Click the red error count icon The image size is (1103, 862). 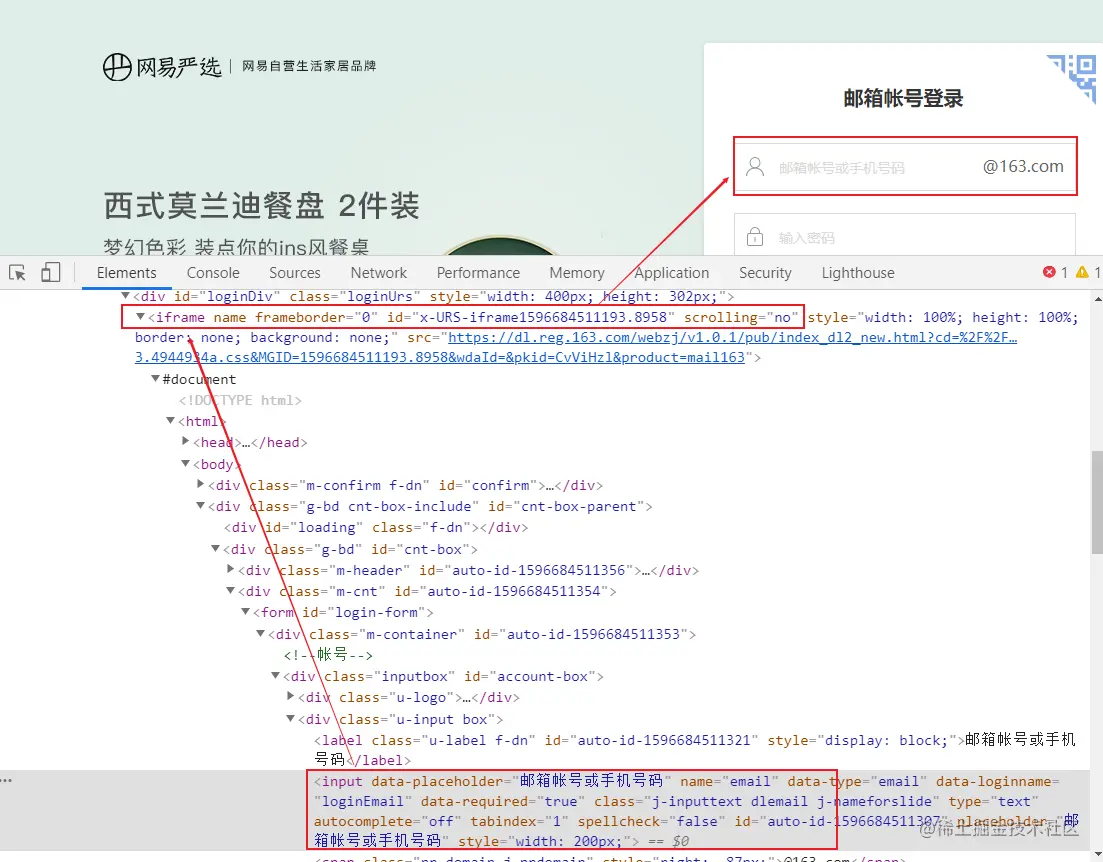click(x=1049, y=272)
